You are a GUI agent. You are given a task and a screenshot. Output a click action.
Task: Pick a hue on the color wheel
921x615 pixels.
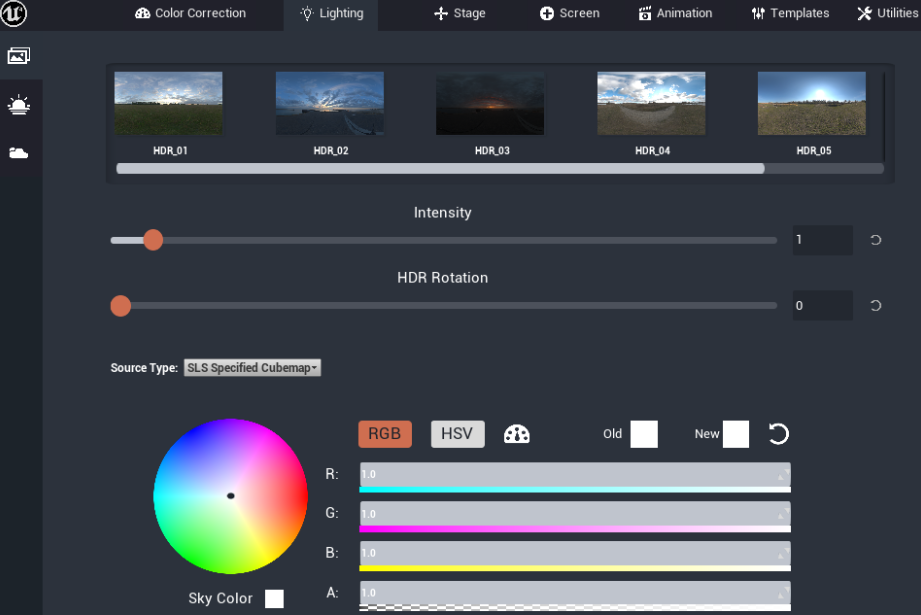(230, 496)
